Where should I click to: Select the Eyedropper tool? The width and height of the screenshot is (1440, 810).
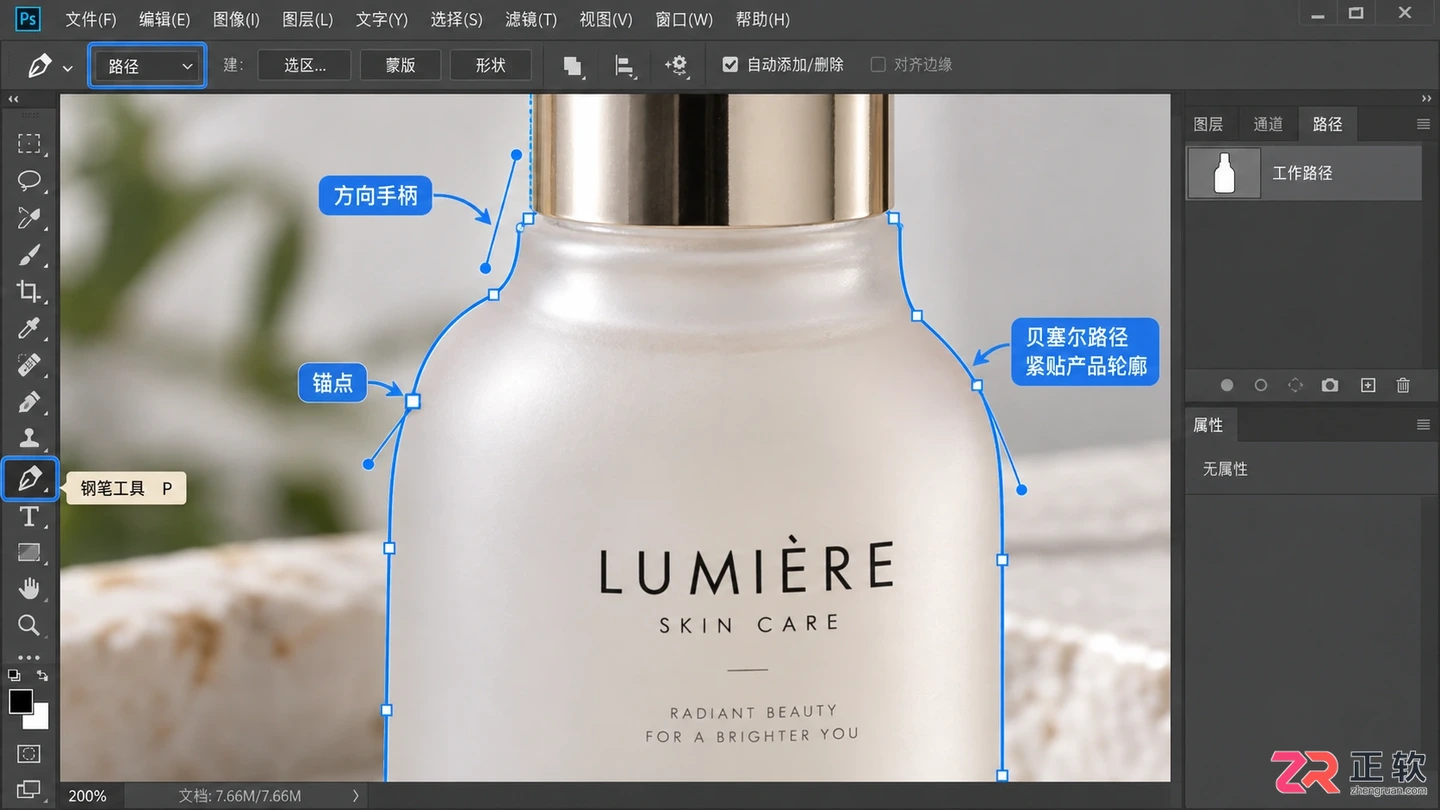29,328
